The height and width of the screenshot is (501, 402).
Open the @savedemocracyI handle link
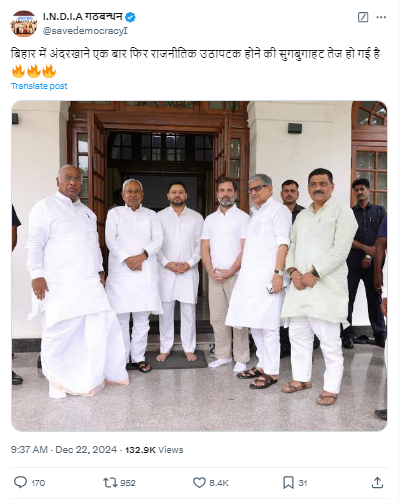[85, 31]
